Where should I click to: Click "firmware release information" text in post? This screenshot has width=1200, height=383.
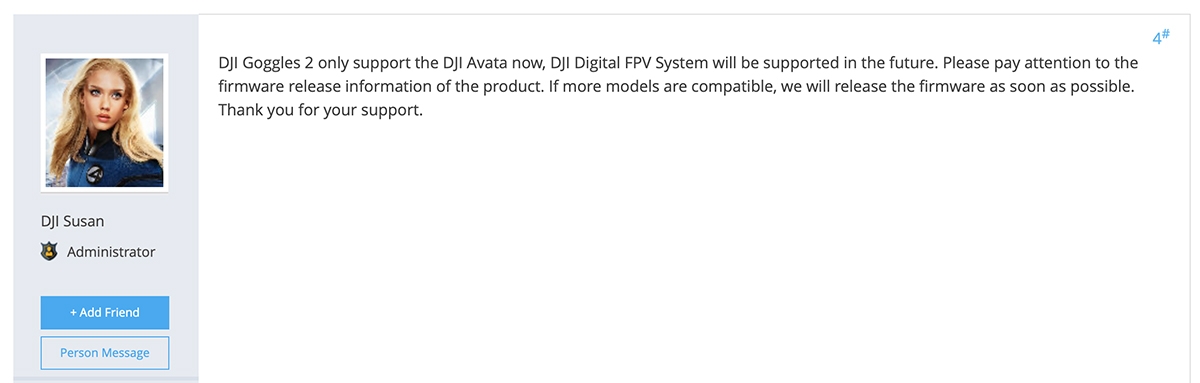319,86
